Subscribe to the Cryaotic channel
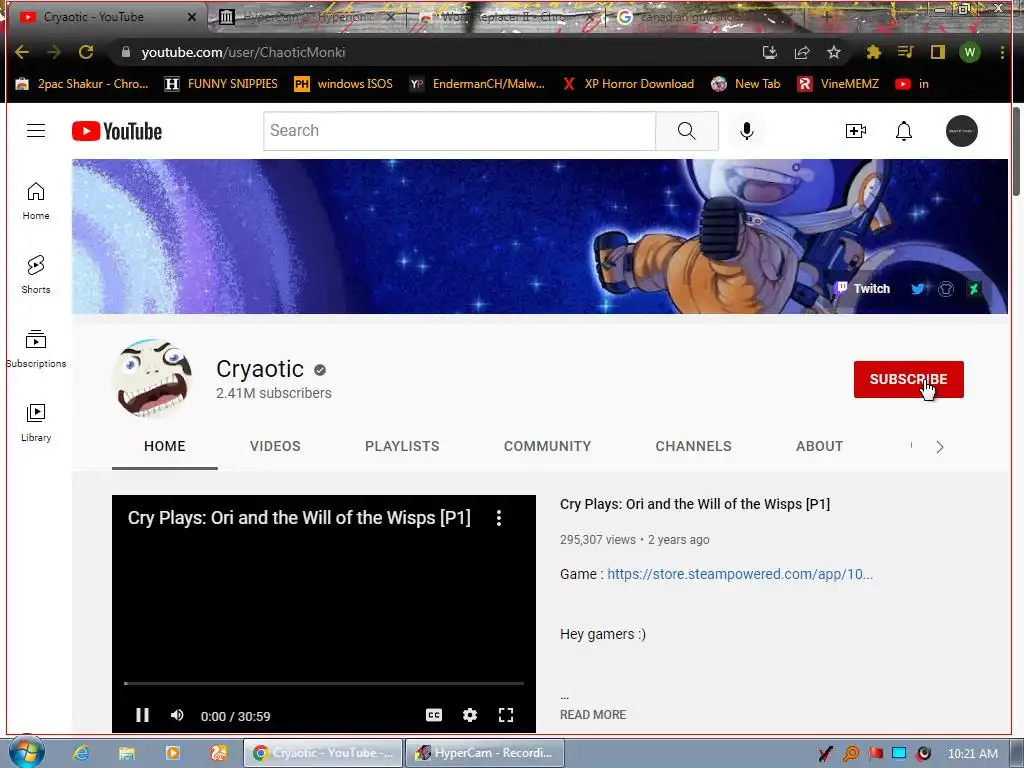Viewport: 1024px width, 768px height. point(908,379)
